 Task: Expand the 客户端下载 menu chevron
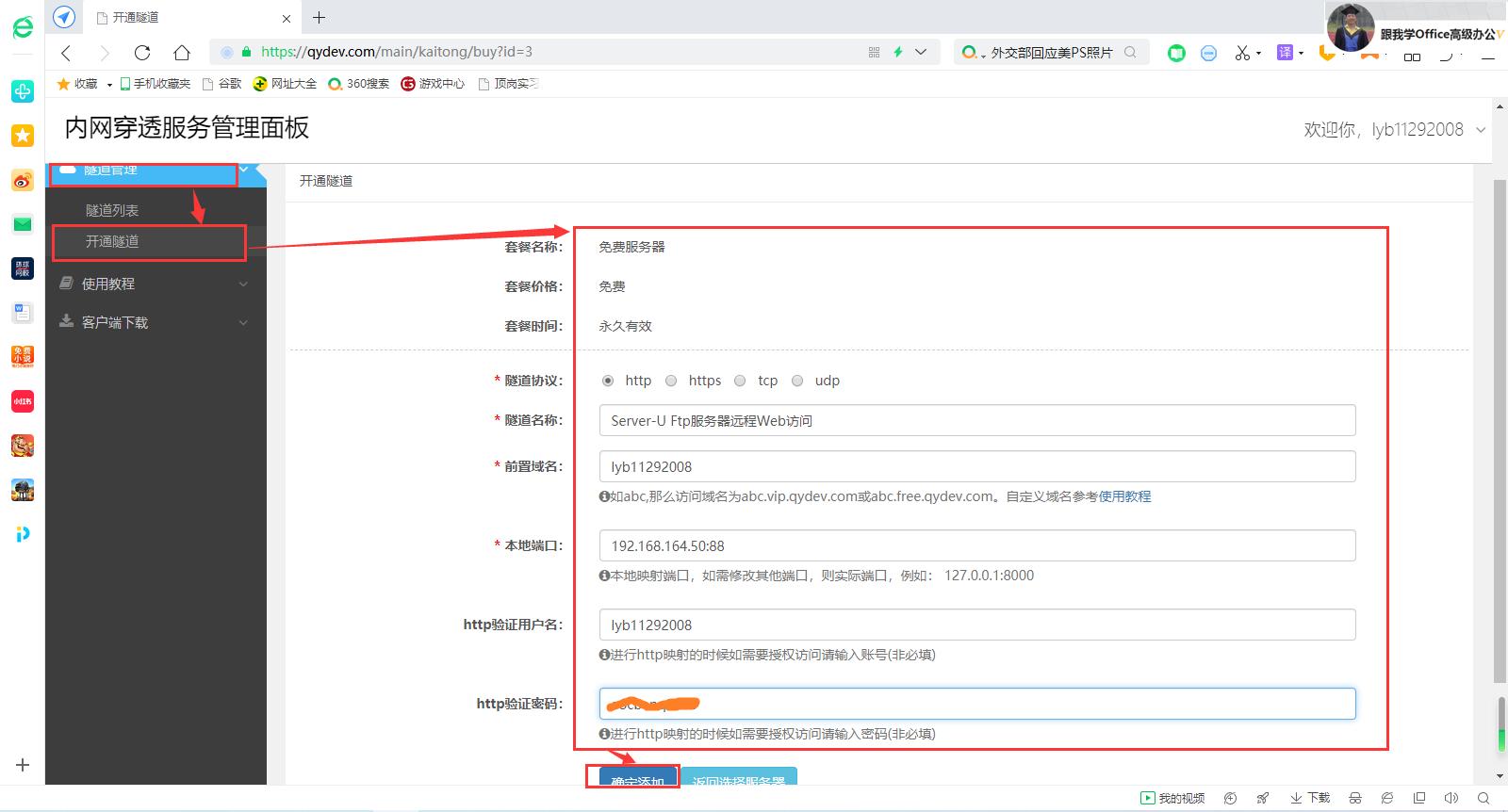click(x=243, y=322)
